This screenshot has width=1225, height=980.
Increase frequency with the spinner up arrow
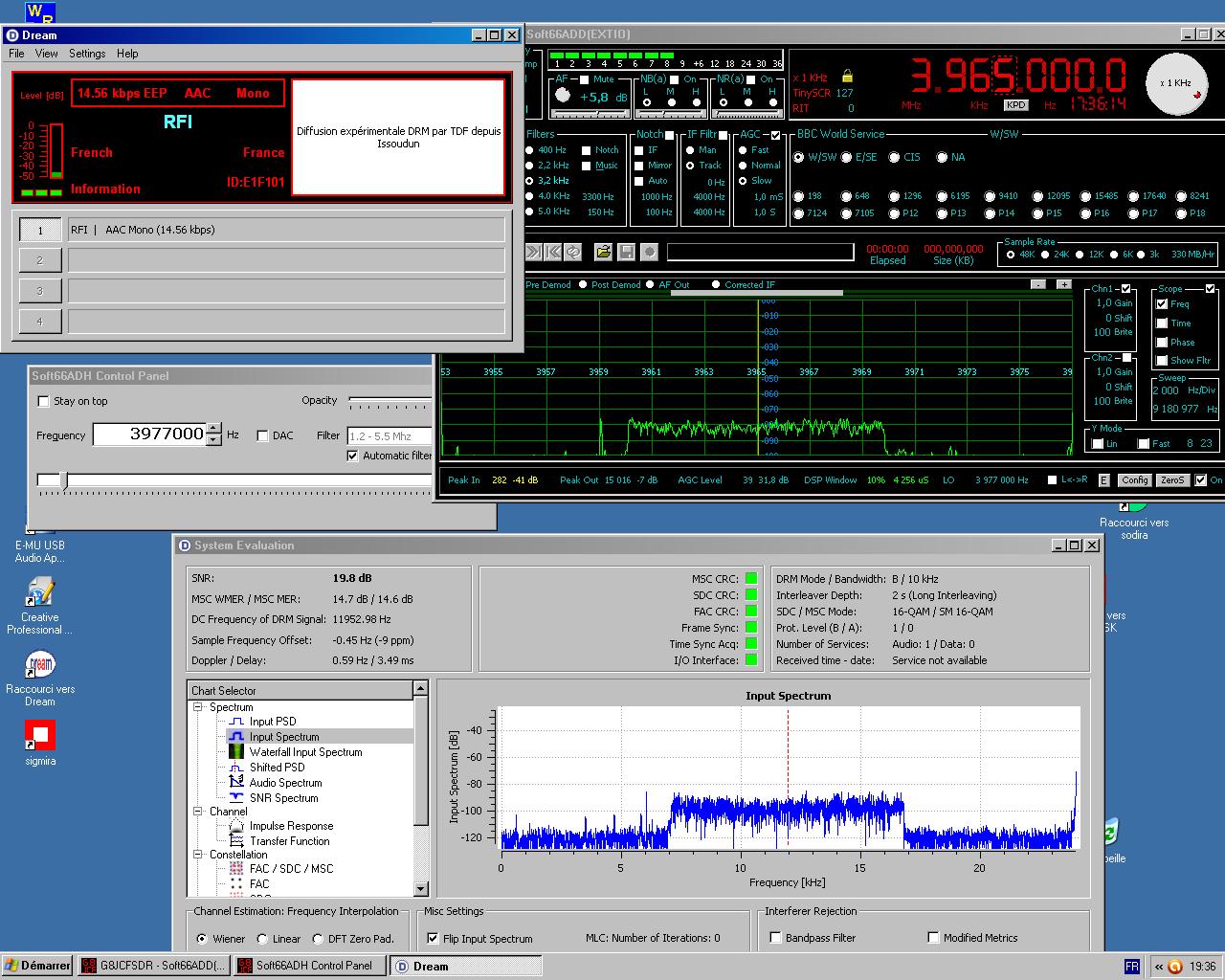[213, 429]
